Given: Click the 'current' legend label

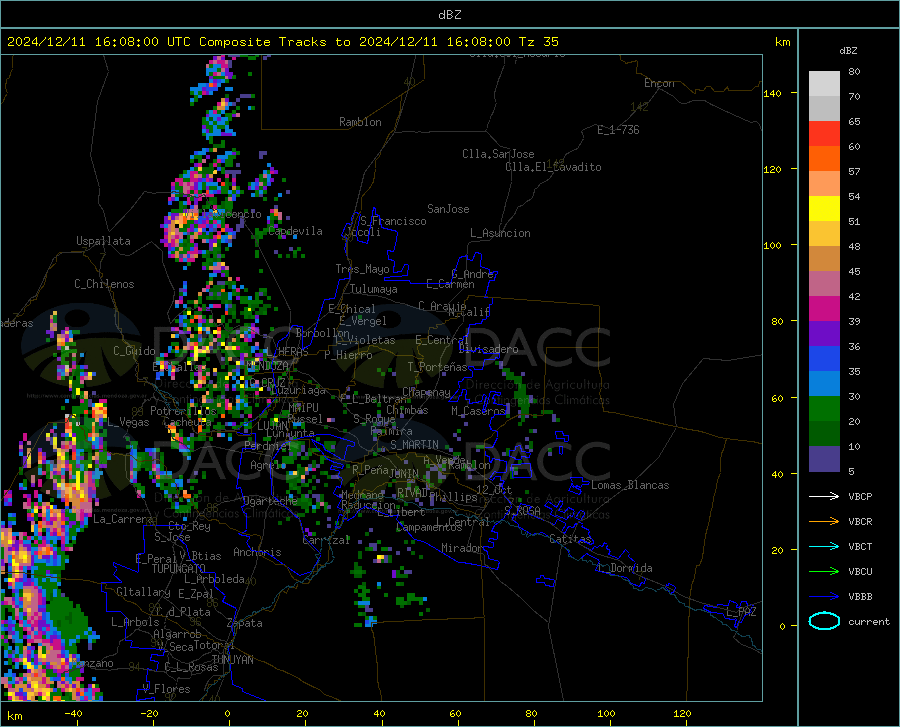Looking at the screenshot, I should click(x=869, y=621).
